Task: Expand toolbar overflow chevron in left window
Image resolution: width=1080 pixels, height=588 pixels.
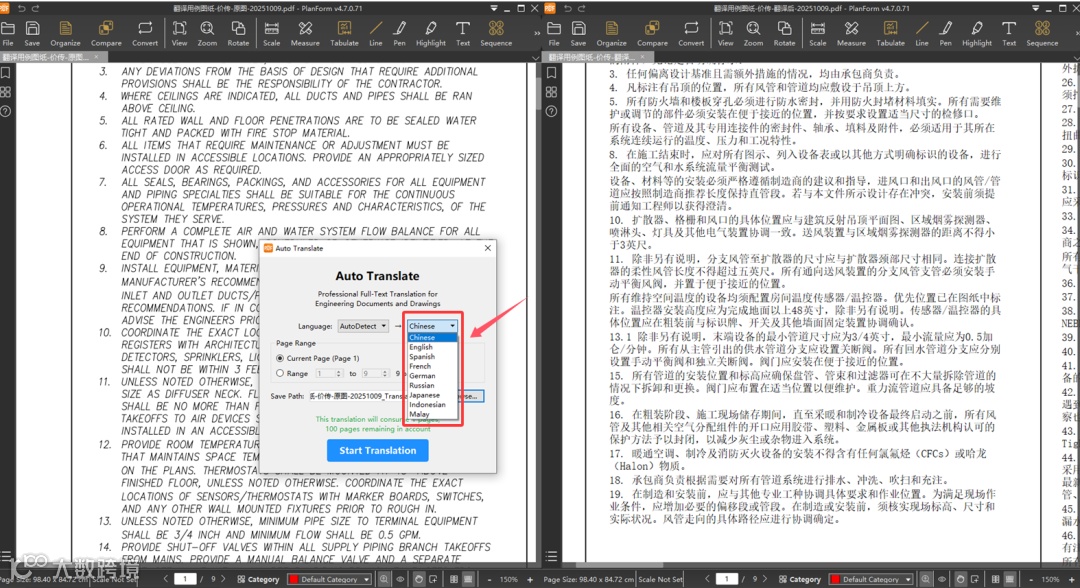Action: (x=537, y=32)
